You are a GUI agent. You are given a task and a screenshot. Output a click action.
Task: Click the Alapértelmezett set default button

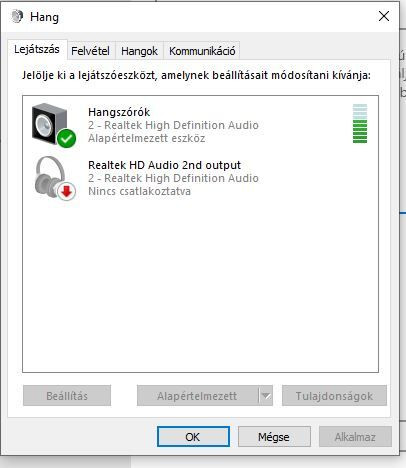pos(198,396)
